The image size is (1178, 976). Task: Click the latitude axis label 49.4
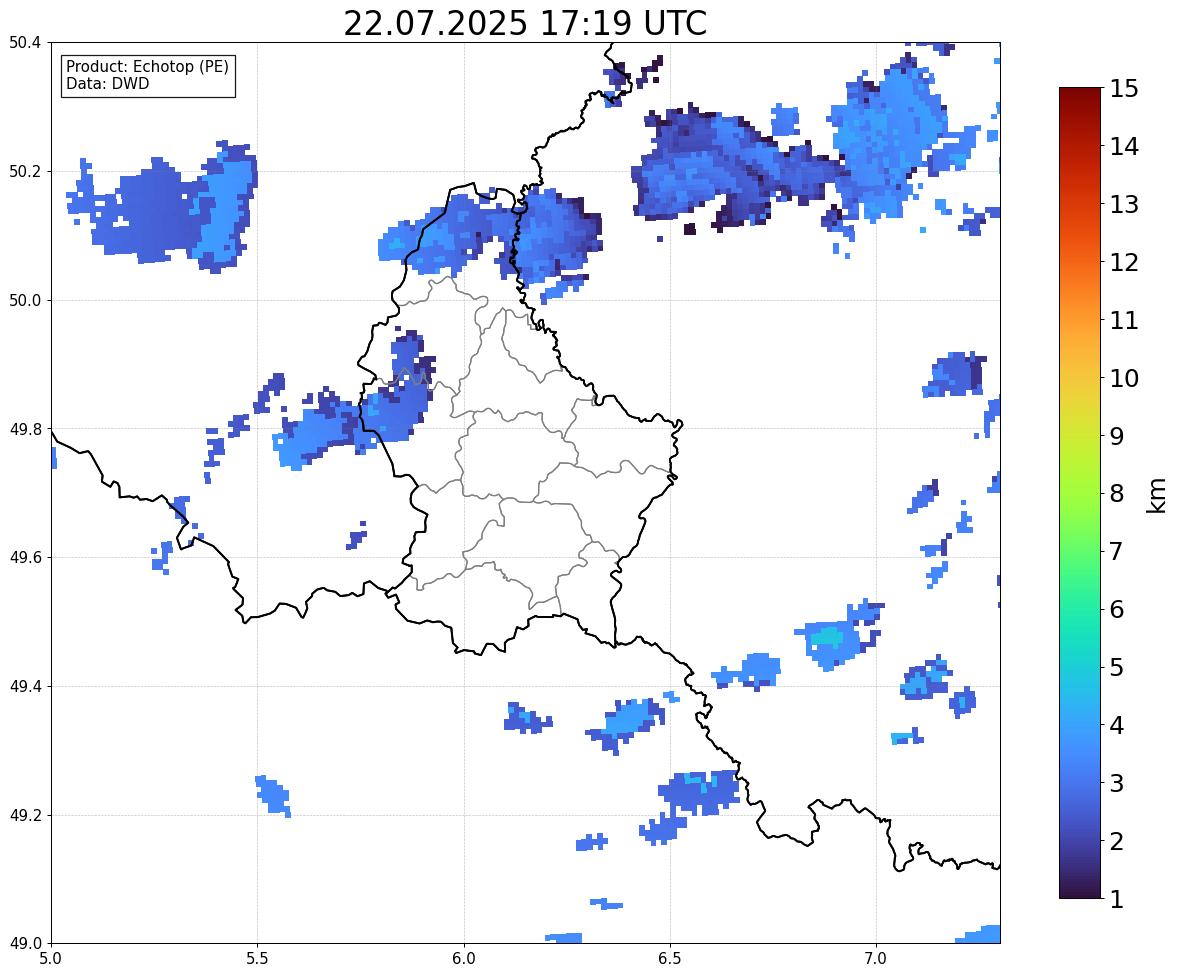(25, 687)
